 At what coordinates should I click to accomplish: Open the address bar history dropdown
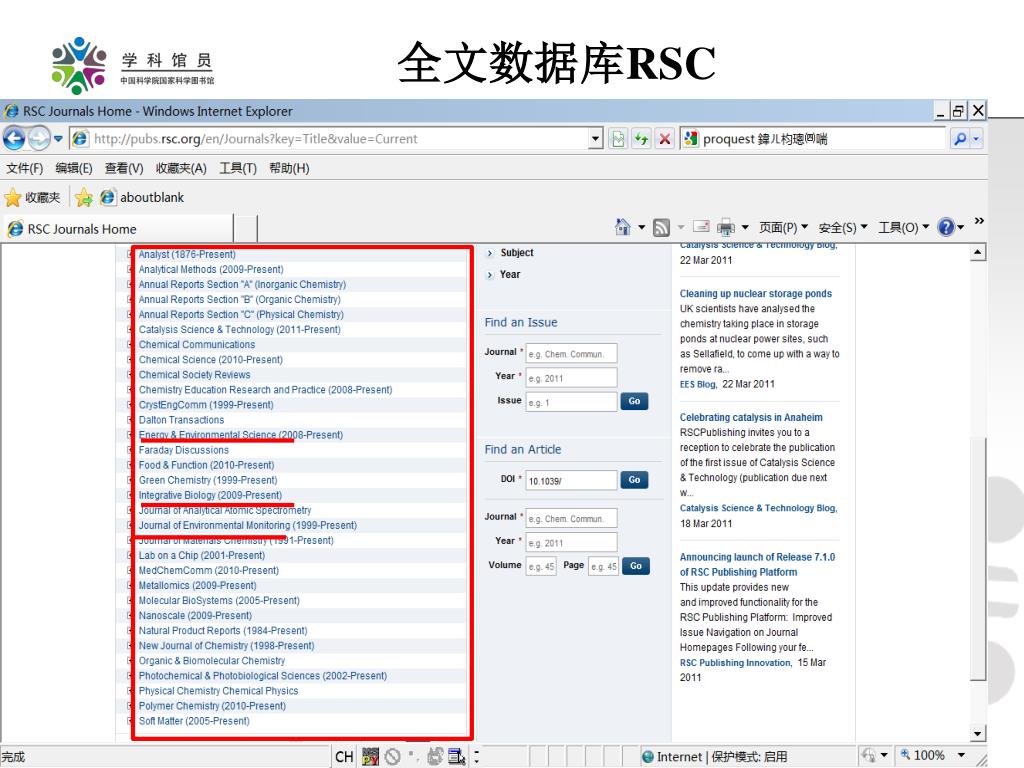tap(595, 138)
